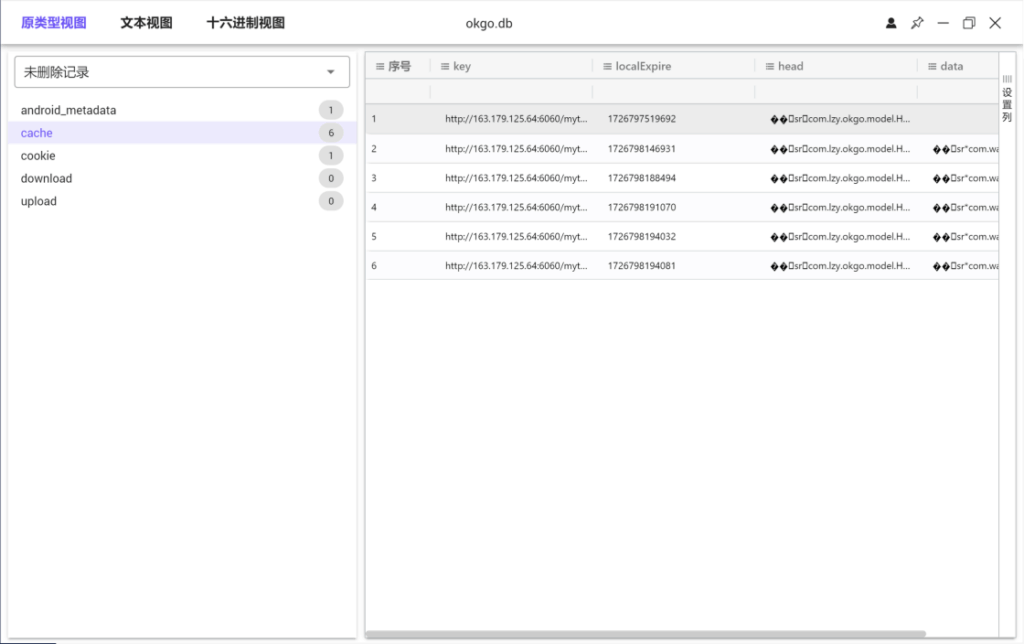Click the filter field under localExpire column
1024x644 pixels.
click(673, 92)
